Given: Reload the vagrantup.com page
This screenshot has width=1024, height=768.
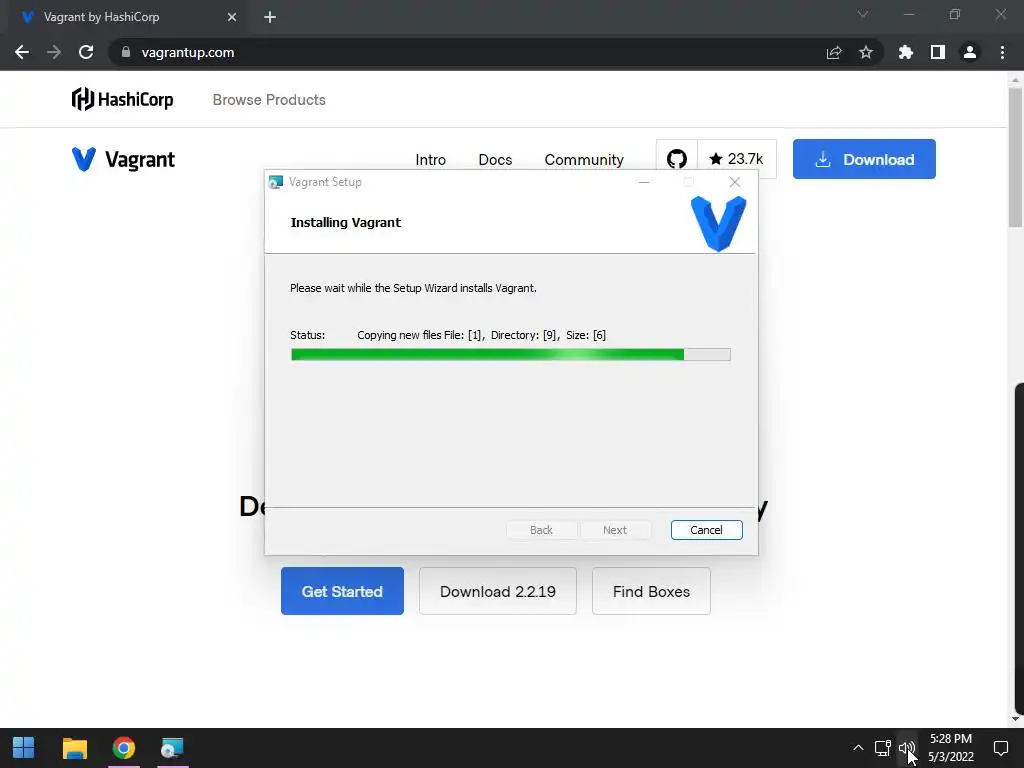Looking at the screenshot, I should pyautogui.click(x=86, y=52).
